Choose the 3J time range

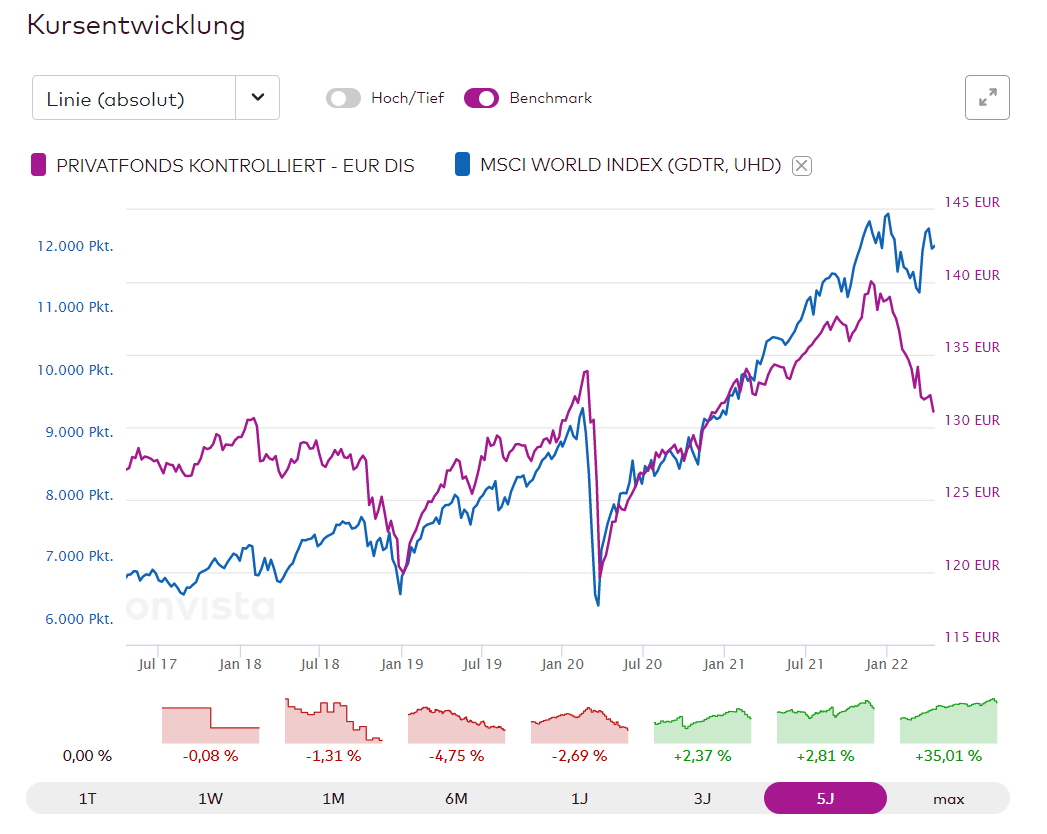702,798
